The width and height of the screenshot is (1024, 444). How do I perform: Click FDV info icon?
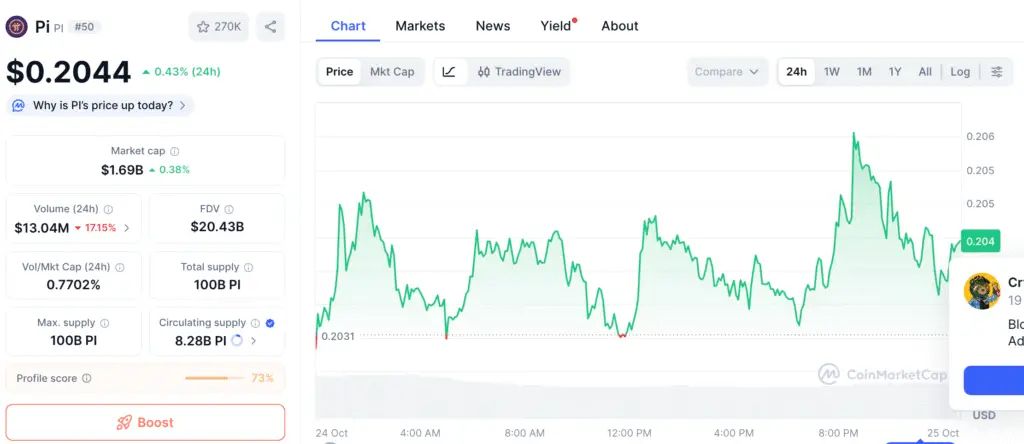pyautogui.click(x=229, y=209)
